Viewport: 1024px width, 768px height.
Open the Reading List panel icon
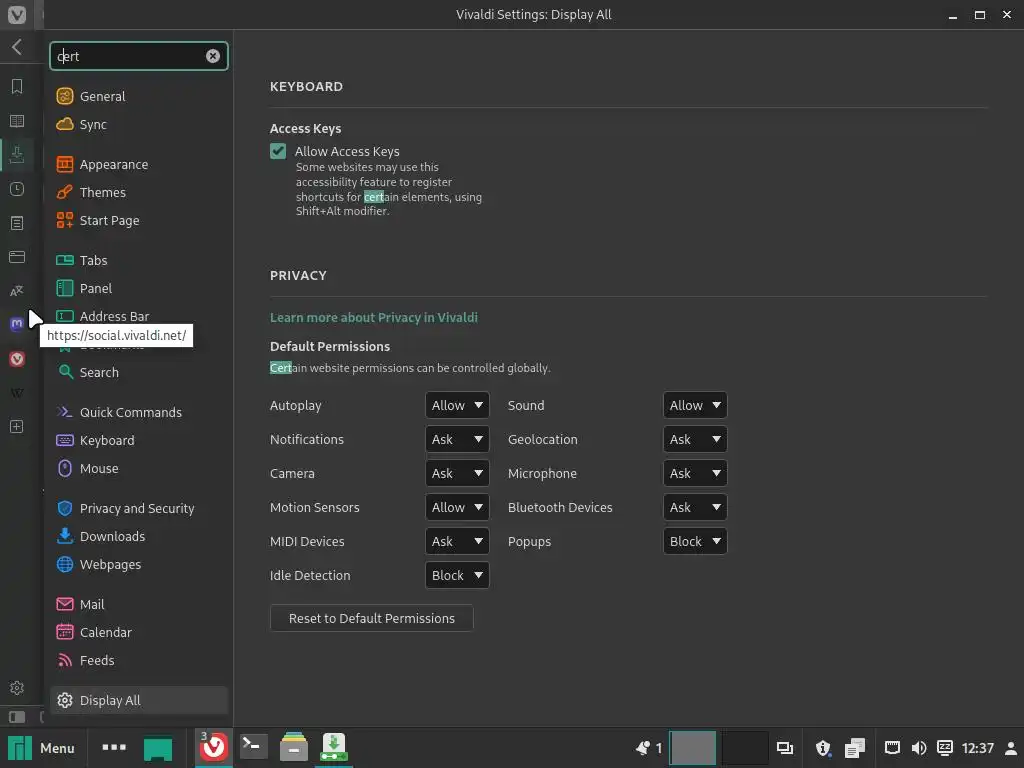[17, 121]
